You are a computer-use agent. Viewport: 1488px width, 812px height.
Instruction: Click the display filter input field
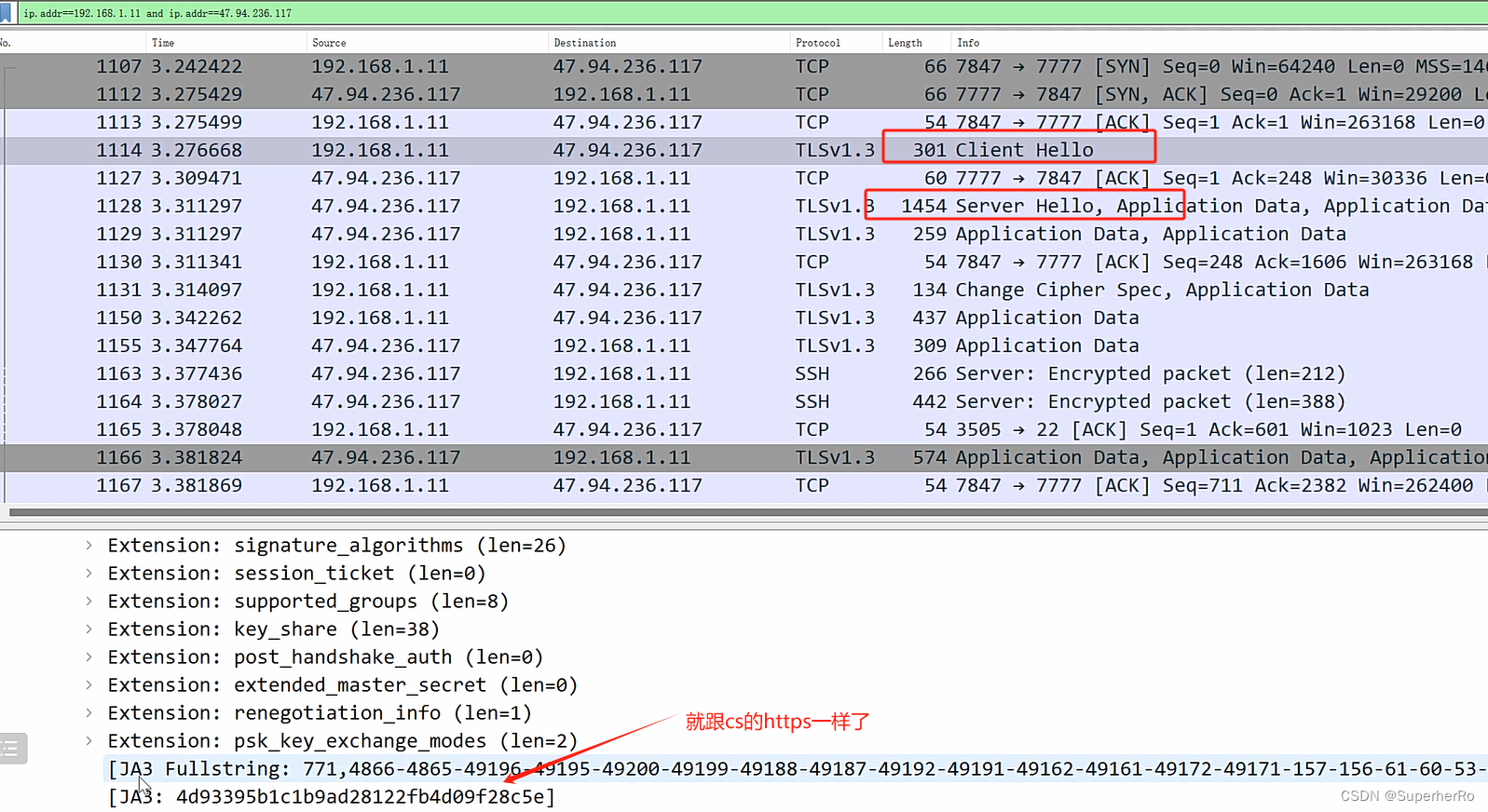[753, 13]
